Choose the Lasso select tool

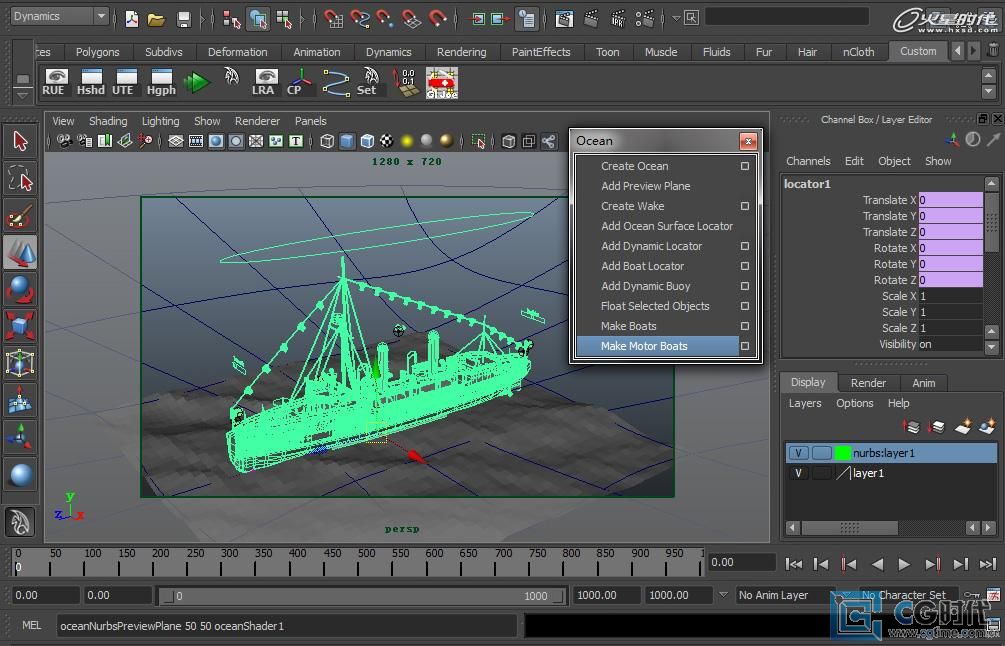pos(21,179)
